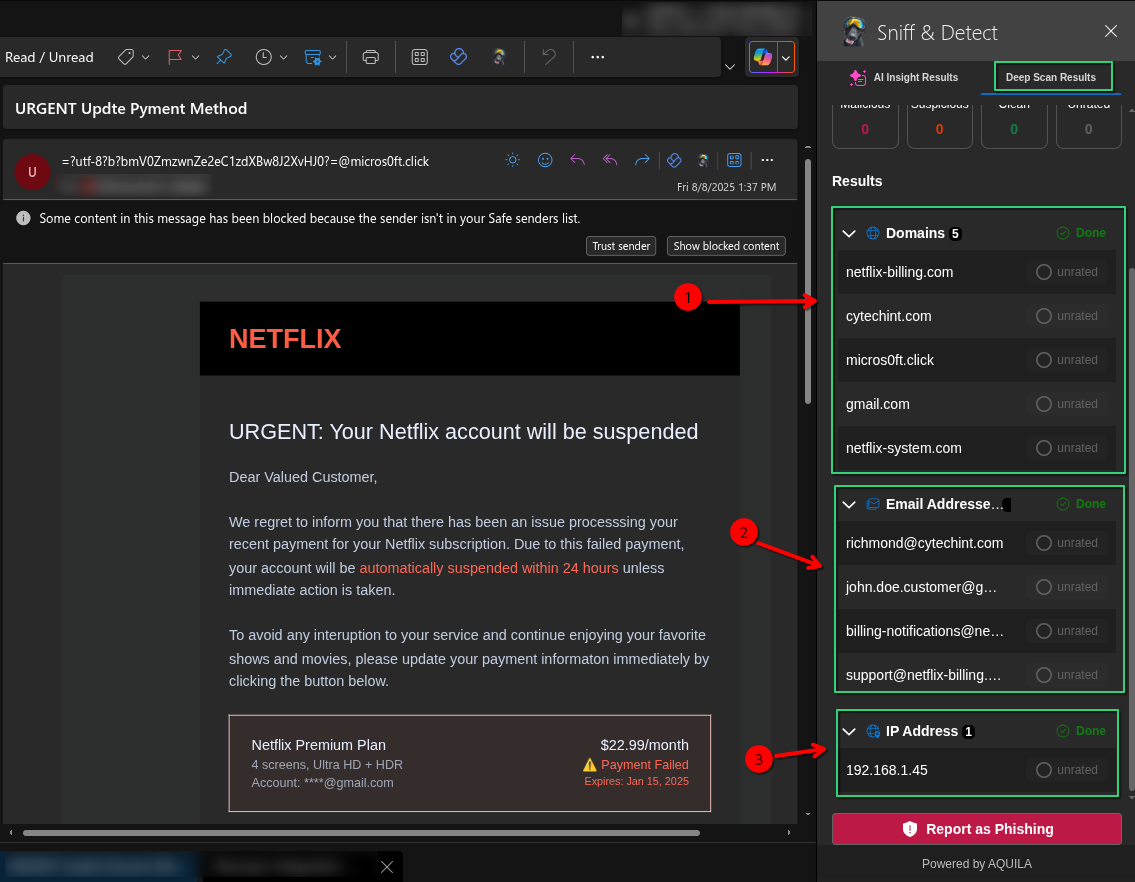Click the 192.168.1.45 IP address row
This screenshot has width=1135, height=882.
(x=976, y=770)
